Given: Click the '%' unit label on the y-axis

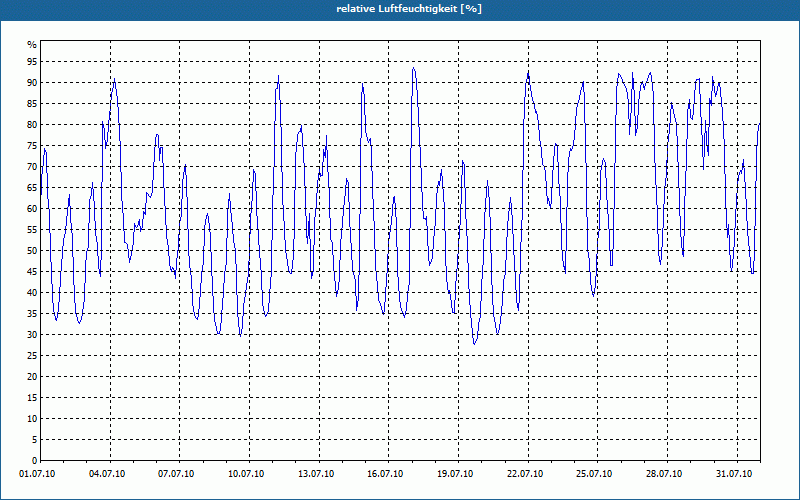Looking at the screenshot, I should 32,45.
